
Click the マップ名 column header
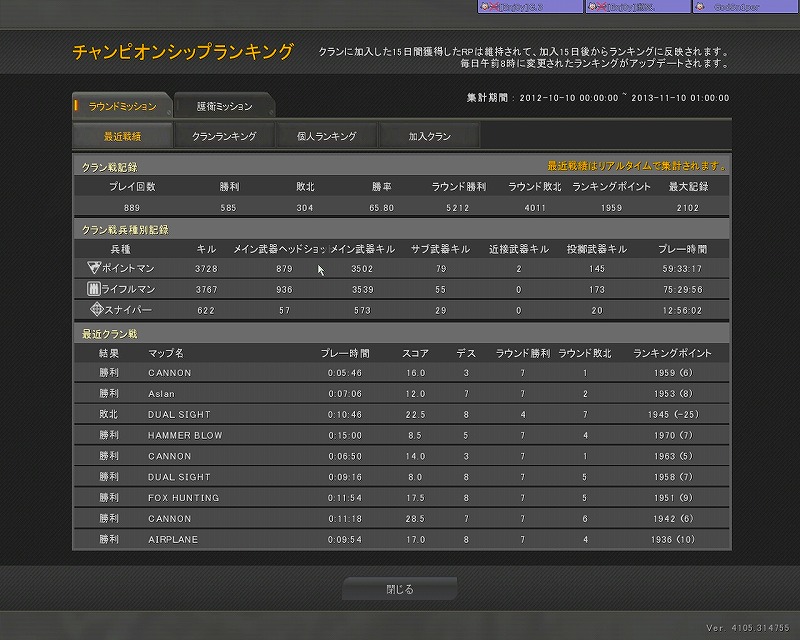[166, 353]
